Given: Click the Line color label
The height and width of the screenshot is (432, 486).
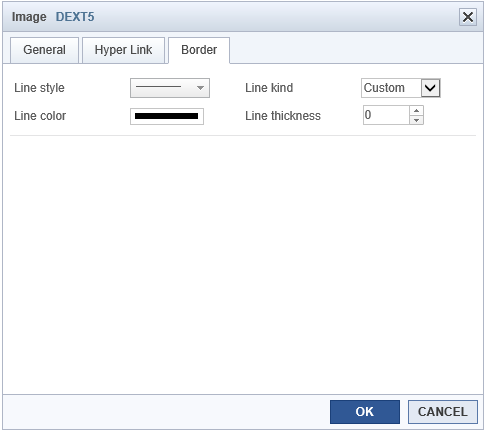Looking at the screenshot, I should pos(40,116).
